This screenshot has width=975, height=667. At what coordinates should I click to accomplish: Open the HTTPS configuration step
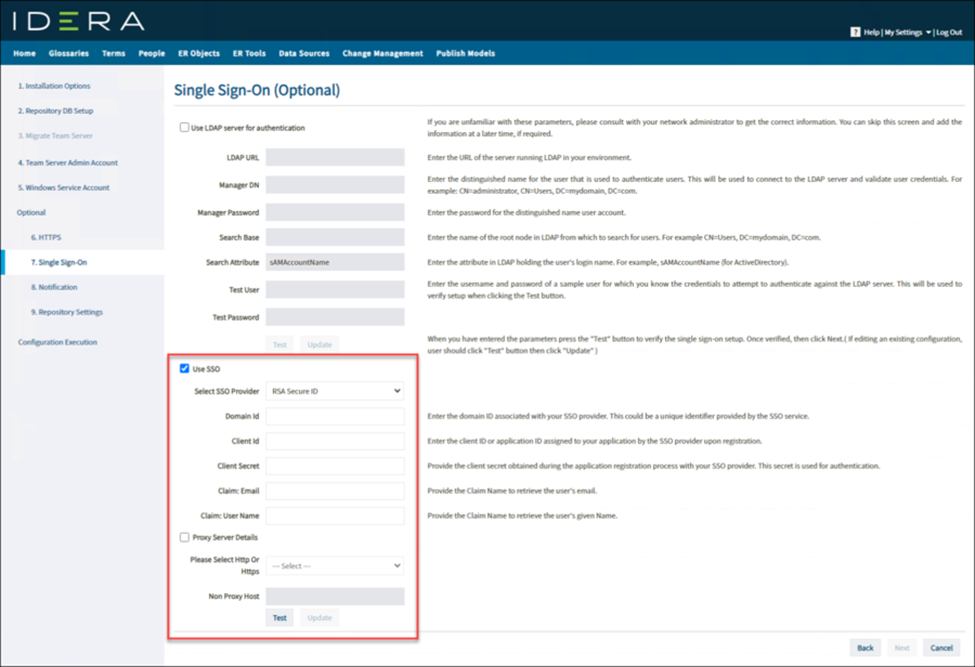tap(48, 237)
